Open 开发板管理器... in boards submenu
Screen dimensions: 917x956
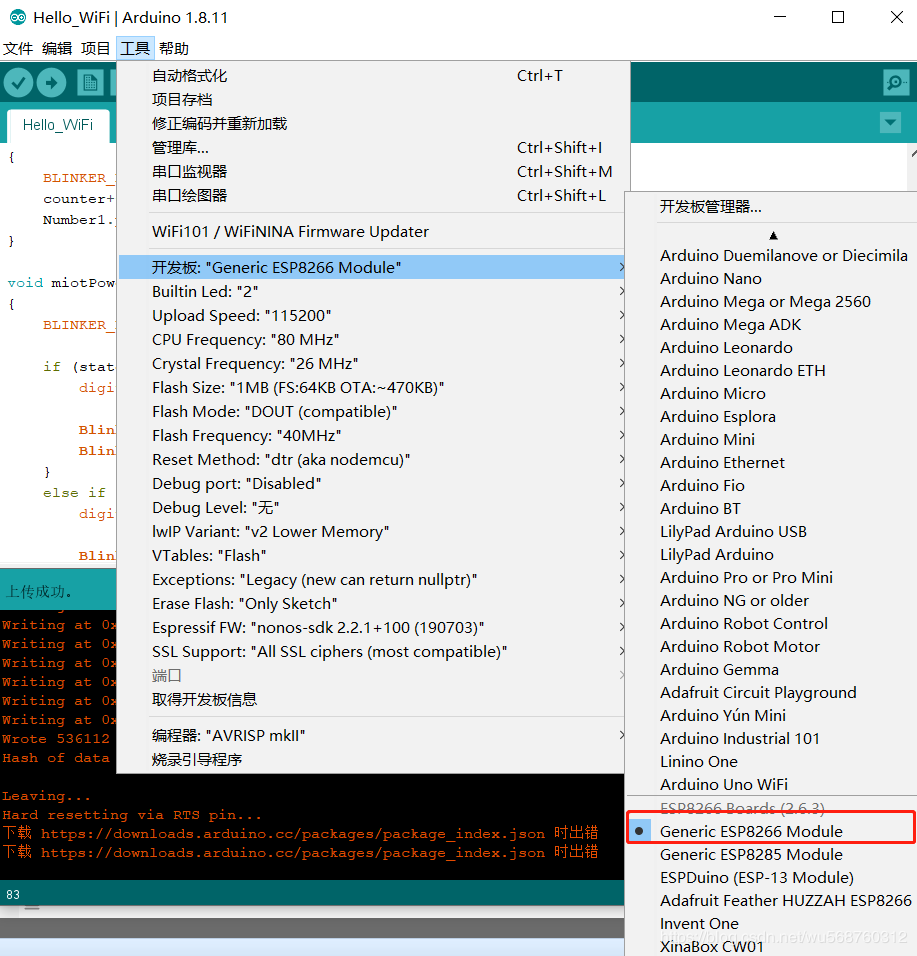[771, 207]
